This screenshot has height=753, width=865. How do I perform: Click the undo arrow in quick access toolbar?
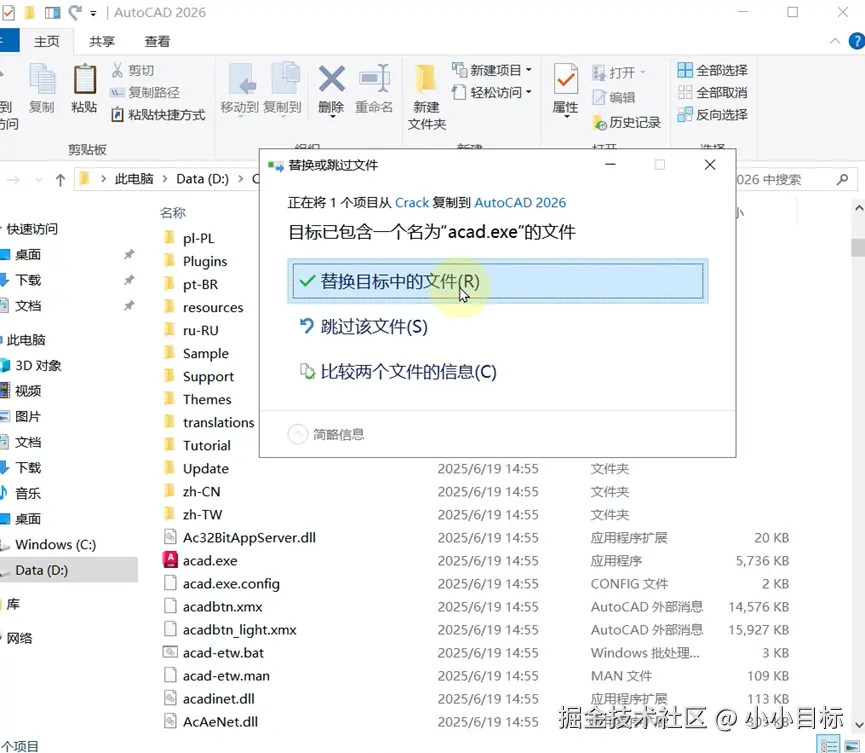pos(75,12)
